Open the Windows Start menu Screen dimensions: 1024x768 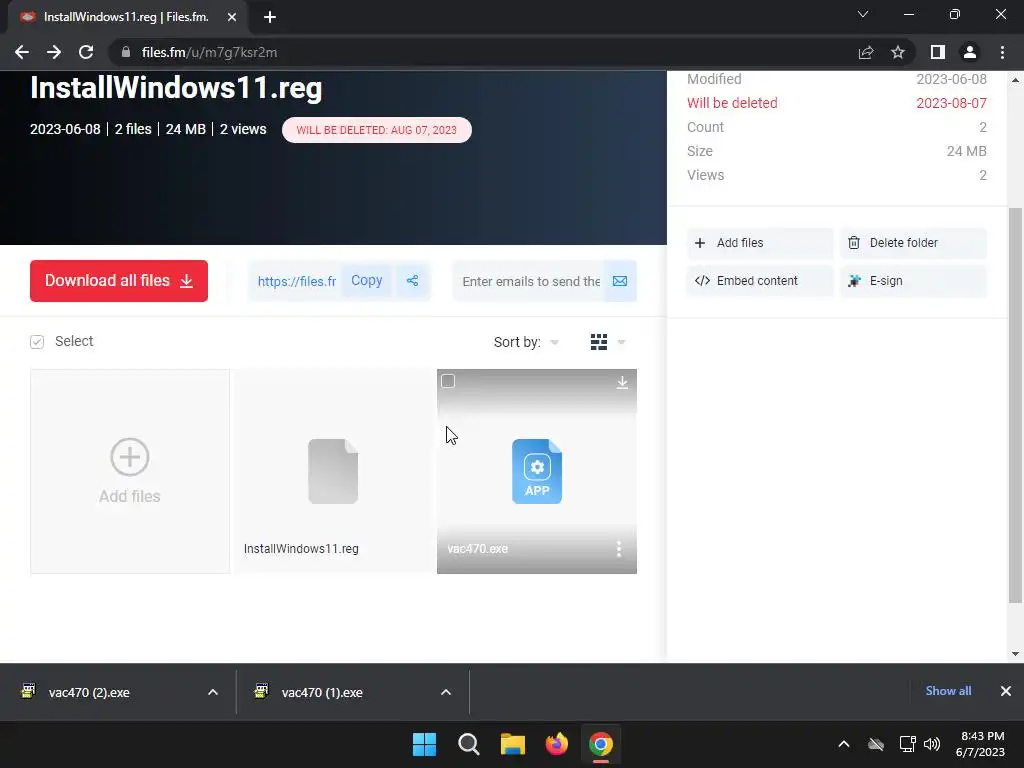424,744
